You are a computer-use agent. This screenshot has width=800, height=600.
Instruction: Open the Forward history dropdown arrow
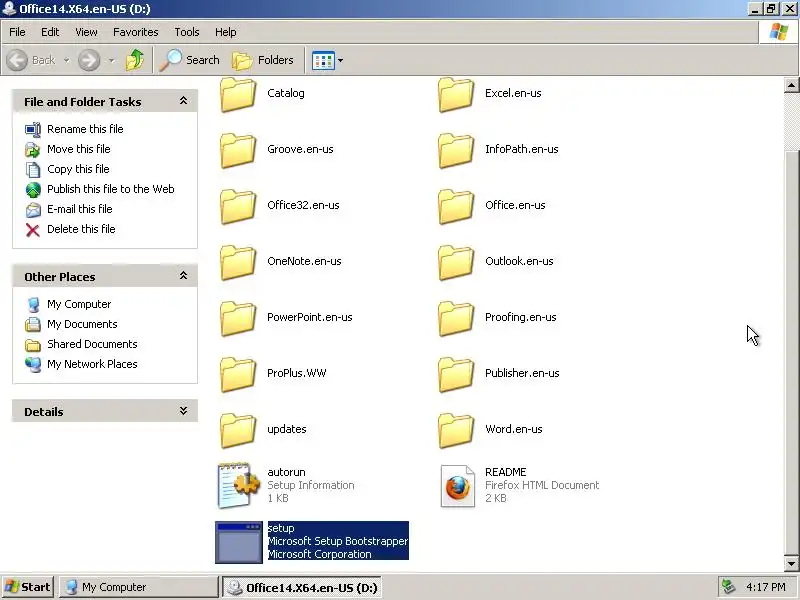point(111,60)
